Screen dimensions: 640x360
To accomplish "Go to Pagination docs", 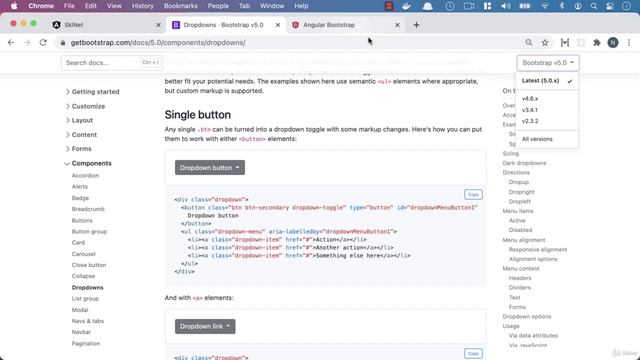I will (86, 343).
